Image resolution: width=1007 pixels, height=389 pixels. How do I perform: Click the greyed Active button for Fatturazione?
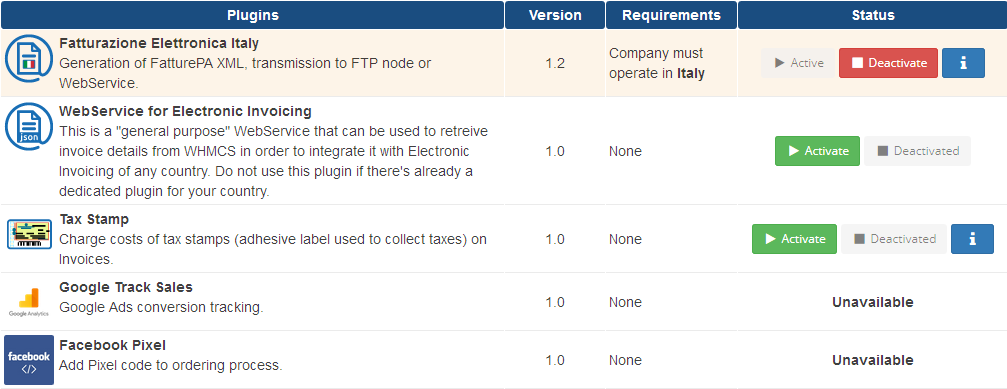(798, 63)
